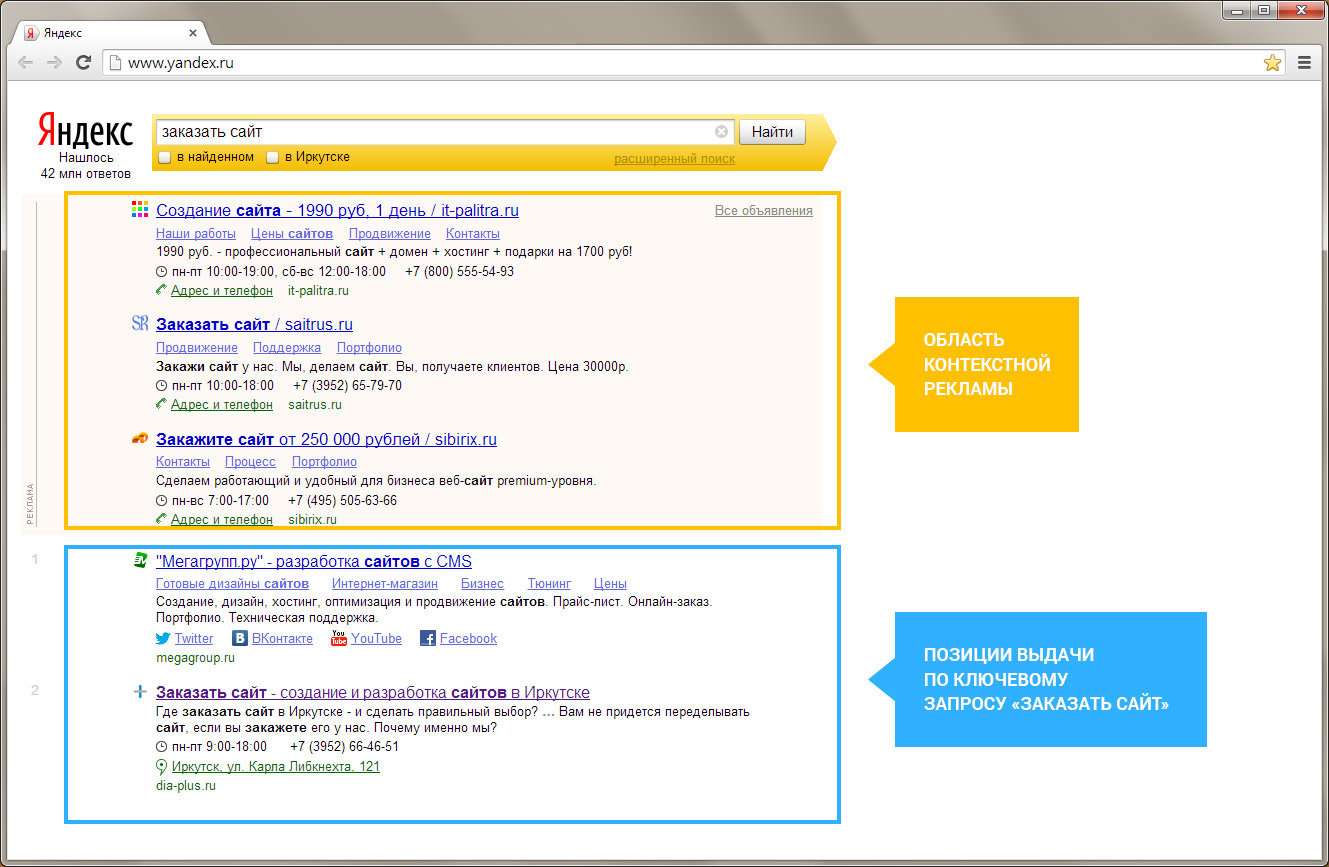The width and height of the screenshot is (1329, 867).
Task: Click the browser forward arrow
Action: pyautogui.click(x=54, y=62)
